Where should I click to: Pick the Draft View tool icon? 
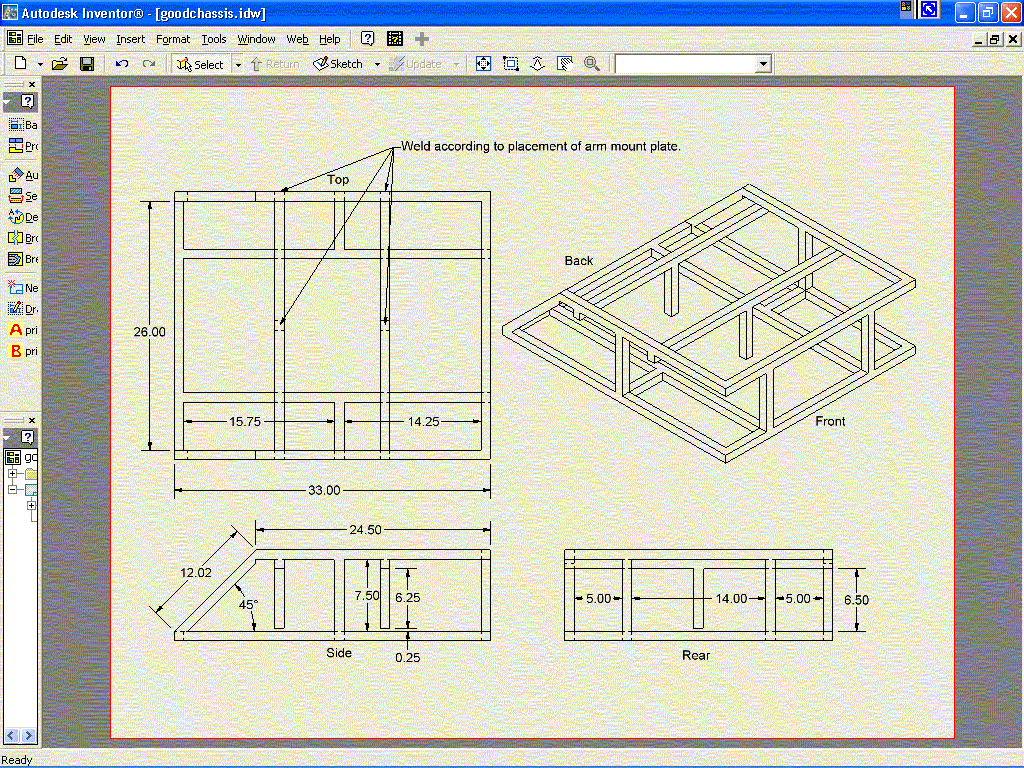[16, 309]
